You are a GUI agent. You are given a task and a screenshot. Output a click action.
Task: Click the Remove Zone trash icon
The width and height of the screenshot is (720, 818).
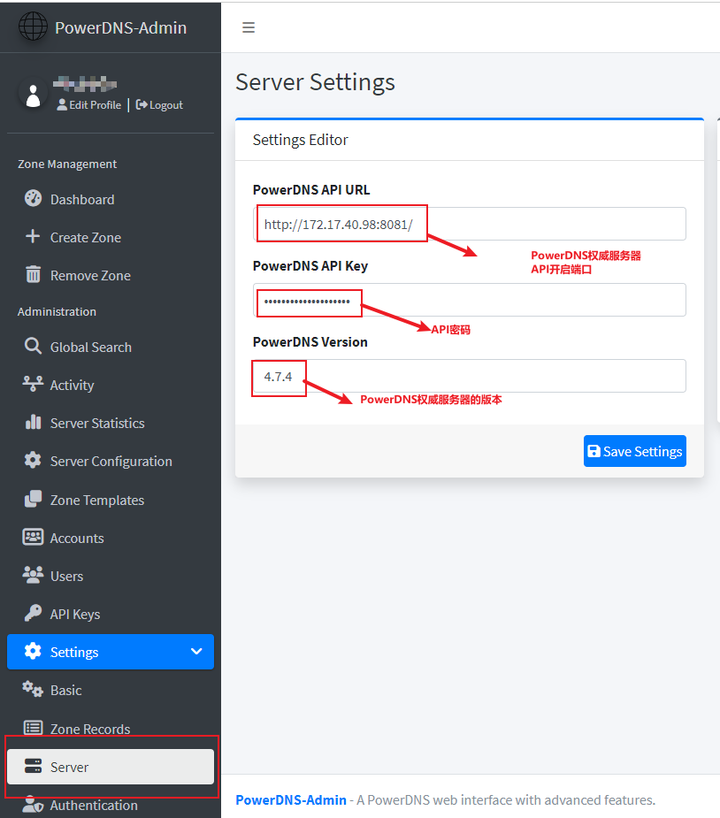tap(33, 274)
